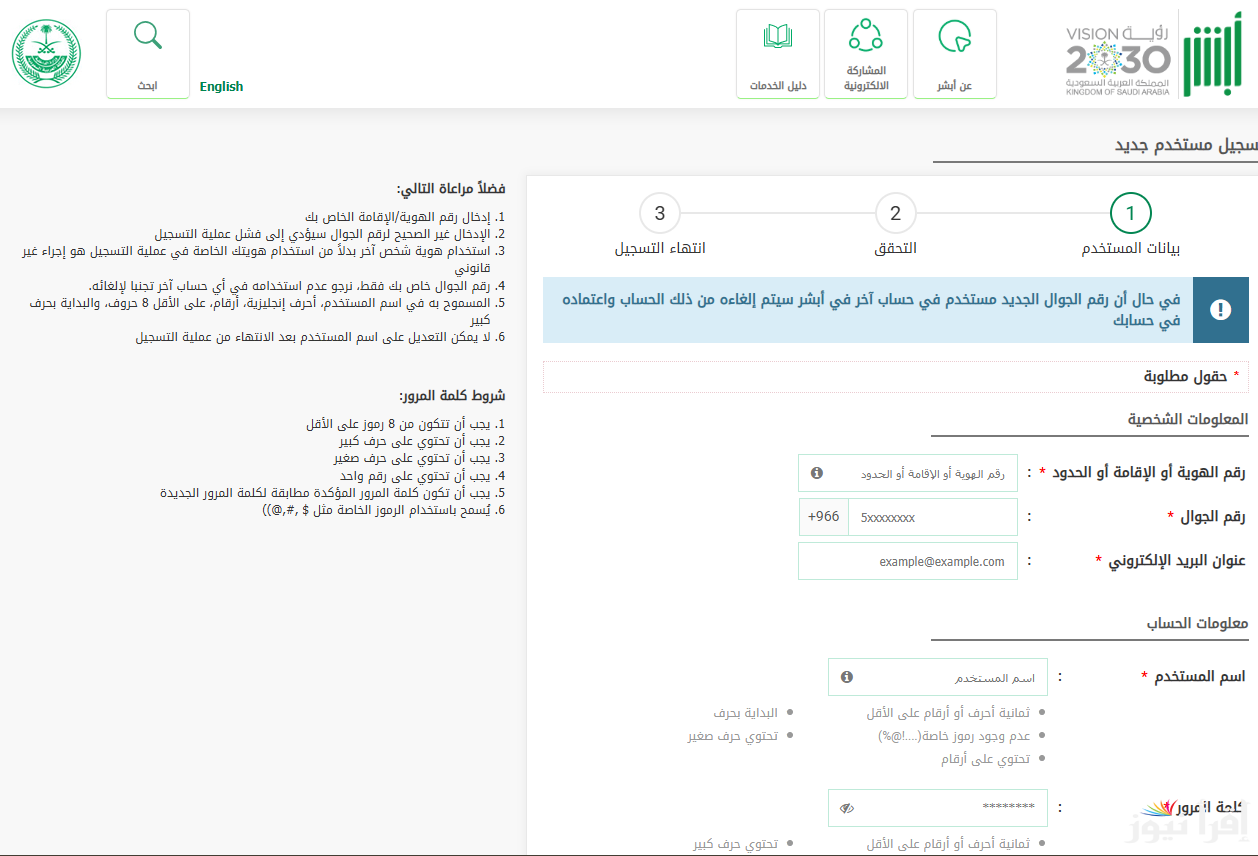Click the 'معلومات الحساب' section heading
This screenshot has height=856, width=1258.
click(x=1197, y=623)
